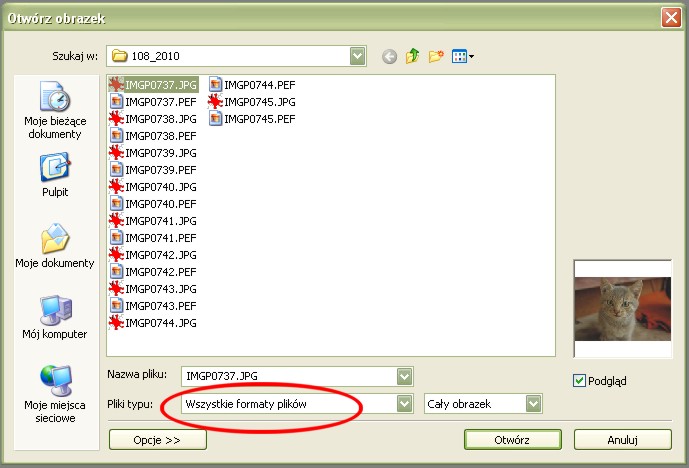The width and height of the screenshot is (689, 468).
Task: Go to Pulpit desktop location
Action: (x=54, y=177)
